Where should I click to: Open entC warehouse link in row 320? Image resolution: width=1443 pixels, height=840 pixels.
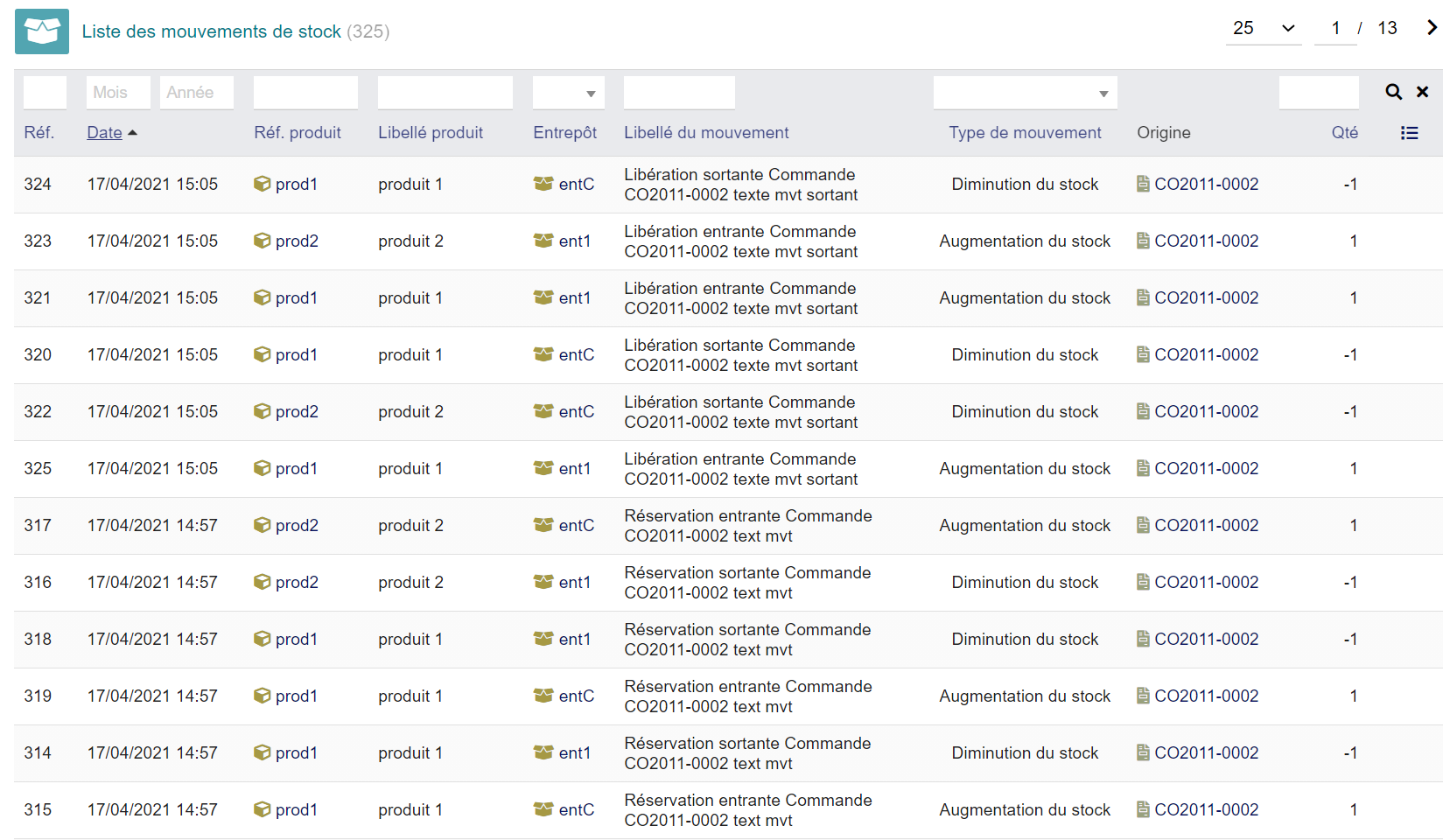coord(576,354)
